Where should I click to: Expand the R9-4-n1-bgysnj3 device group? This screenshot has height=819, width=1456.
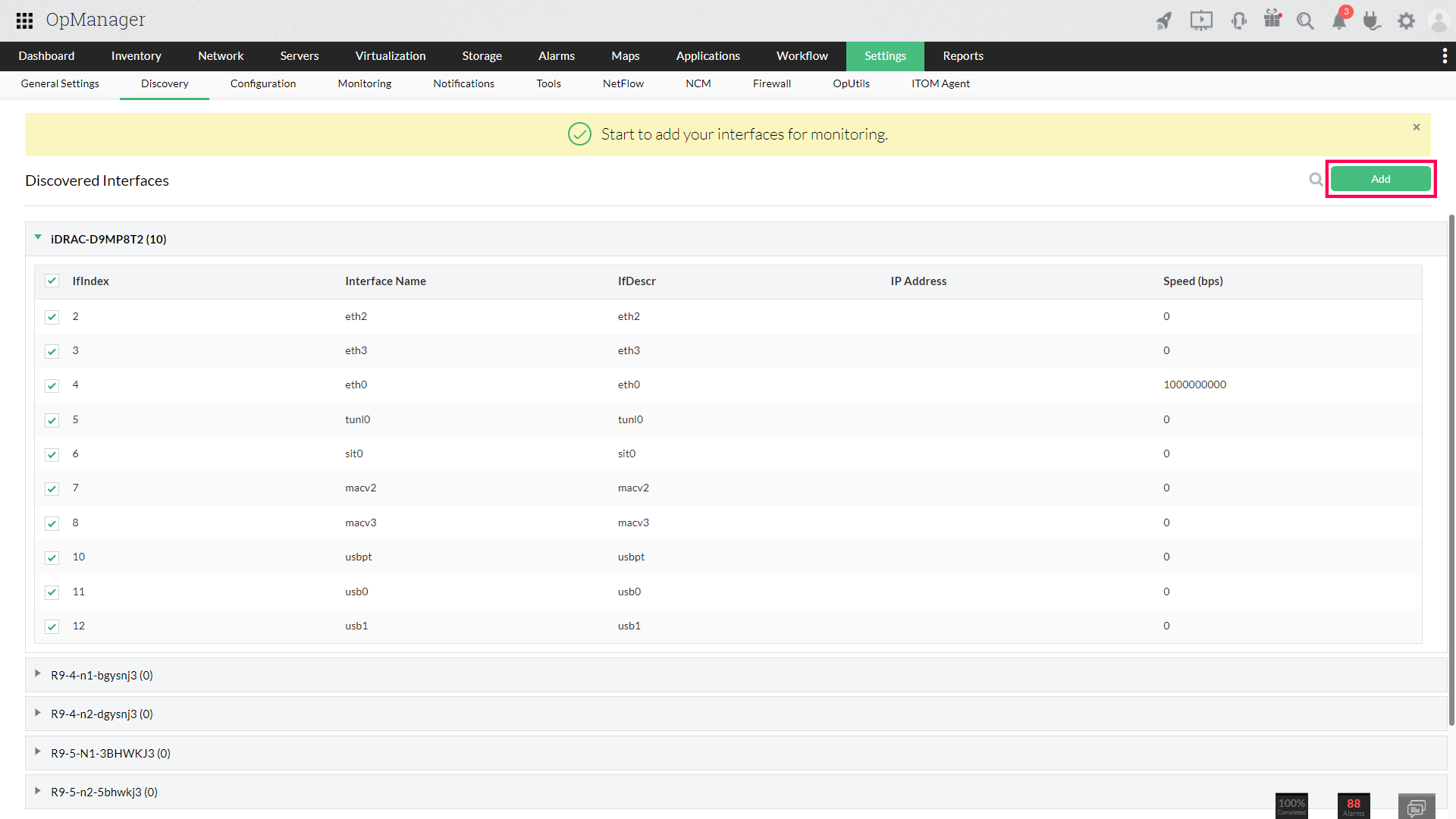[x=38, y=674]
